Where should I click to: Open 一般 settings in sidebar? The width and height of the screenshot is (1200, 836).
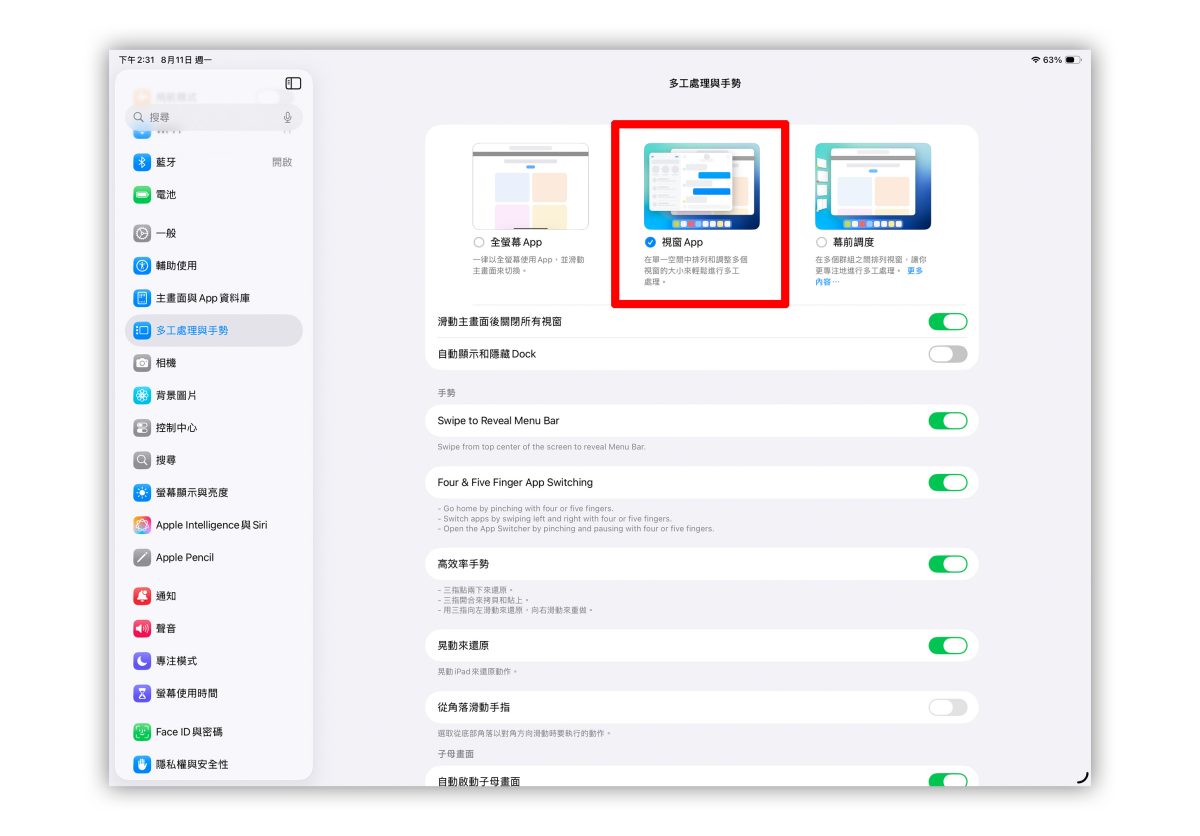coord(214,233)
